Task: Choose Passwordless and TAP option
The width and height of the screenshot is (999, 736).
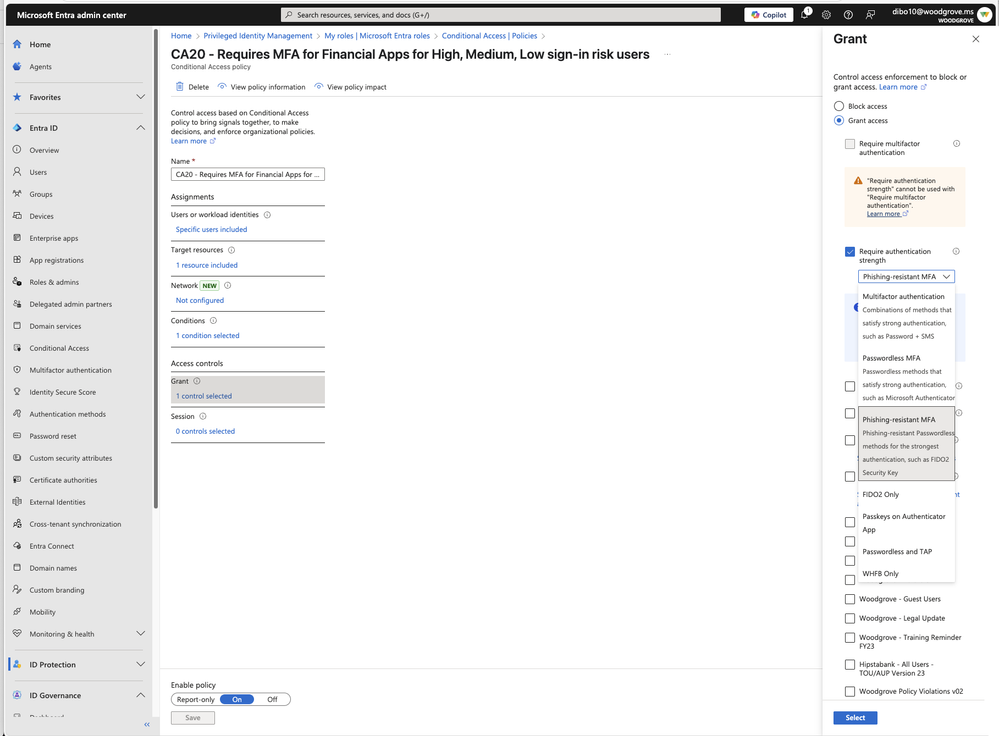Action: coord(907,552)
